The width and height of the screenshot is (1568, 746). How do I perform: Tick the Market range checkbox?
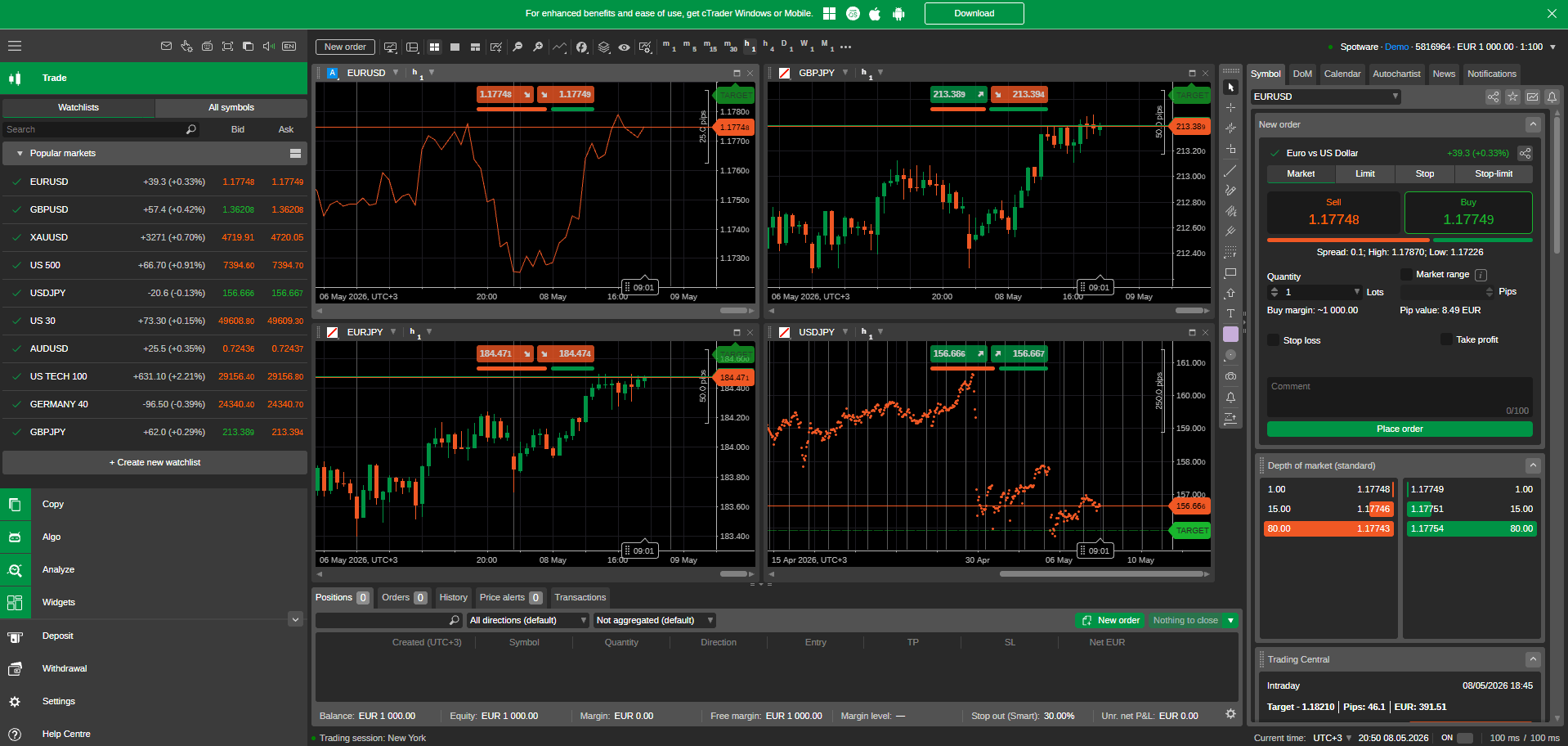coord(1406,274)
